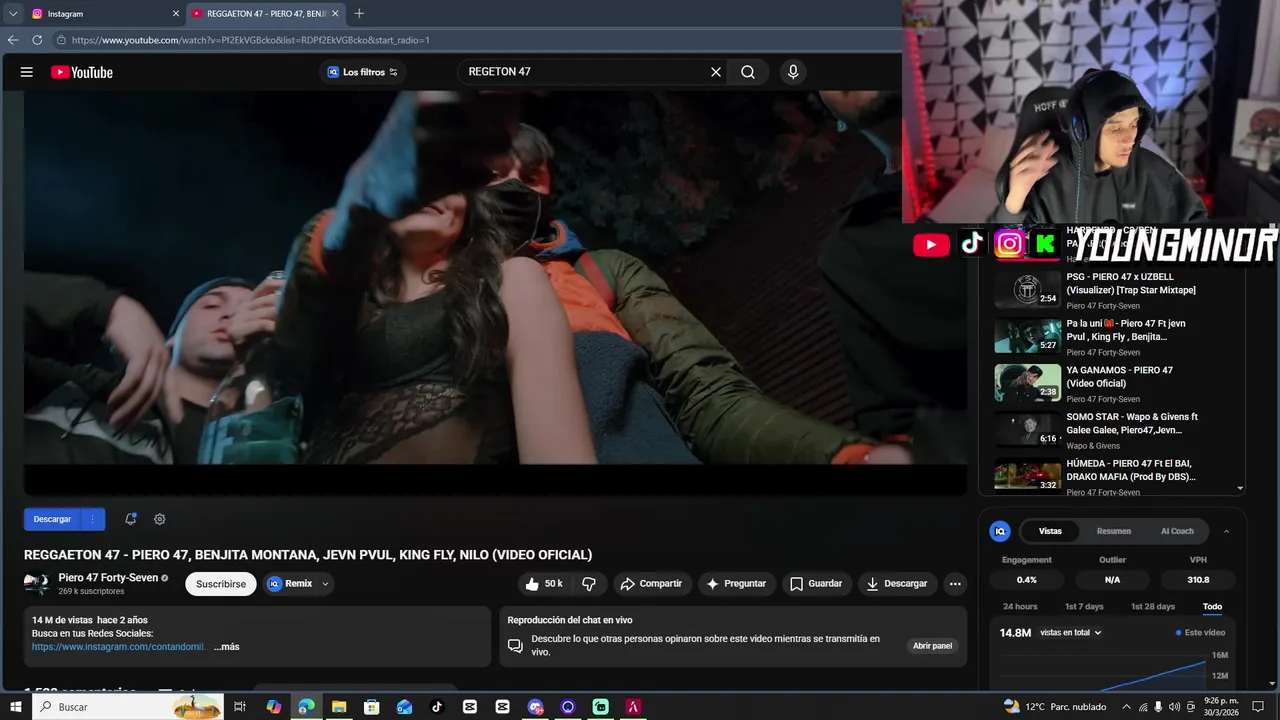Screen dimensions: 1280x720
Task: Play PSG - PIERO 47 x UZBELL thumbnail
Action: coord(1027,290)
